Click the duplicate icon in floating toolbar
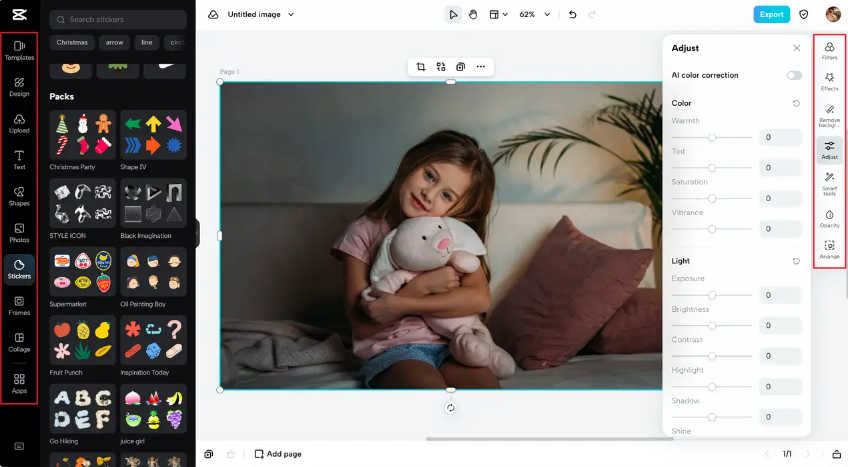The height and width of the screenshot is (467, 848). pyautogui.click(x=460, y=66)
